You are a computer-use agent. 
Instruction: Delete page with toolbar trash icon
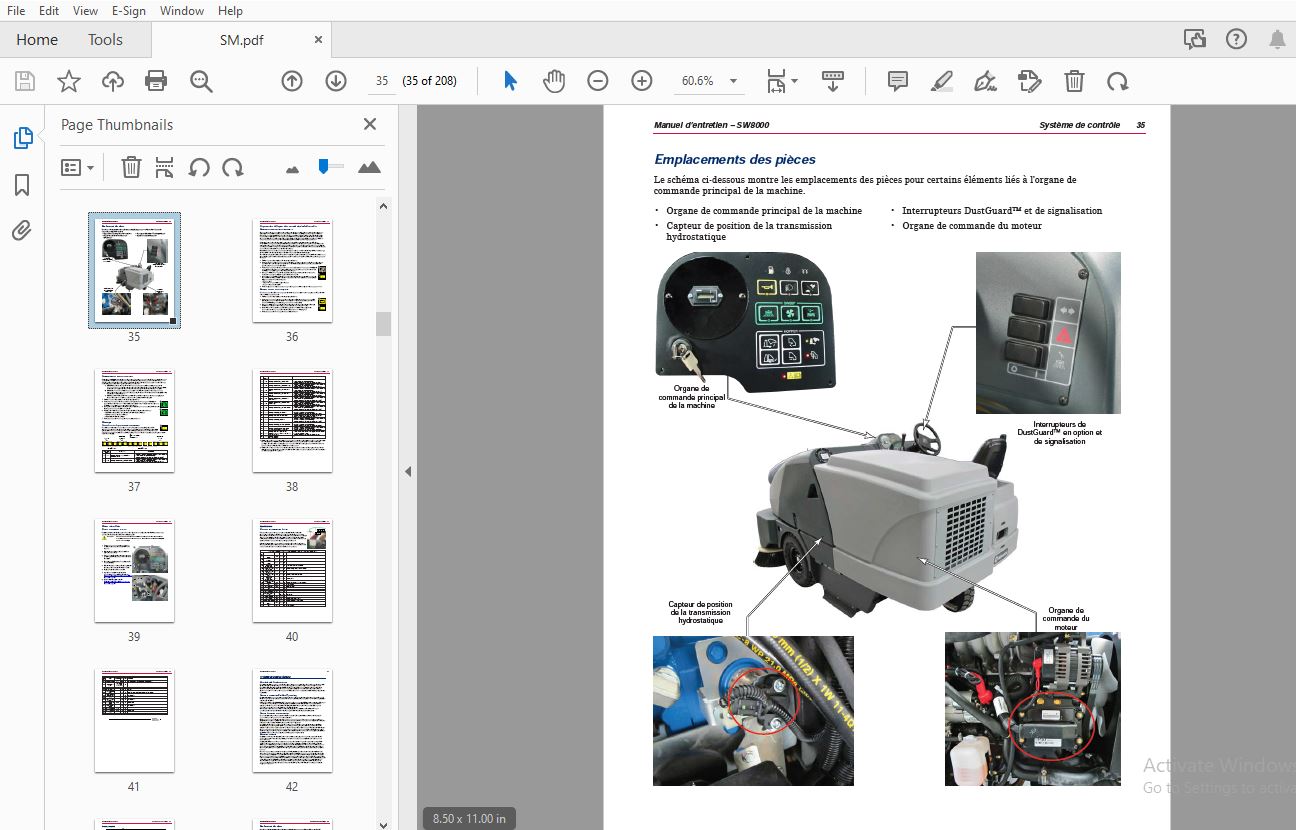coord(1074,81)
